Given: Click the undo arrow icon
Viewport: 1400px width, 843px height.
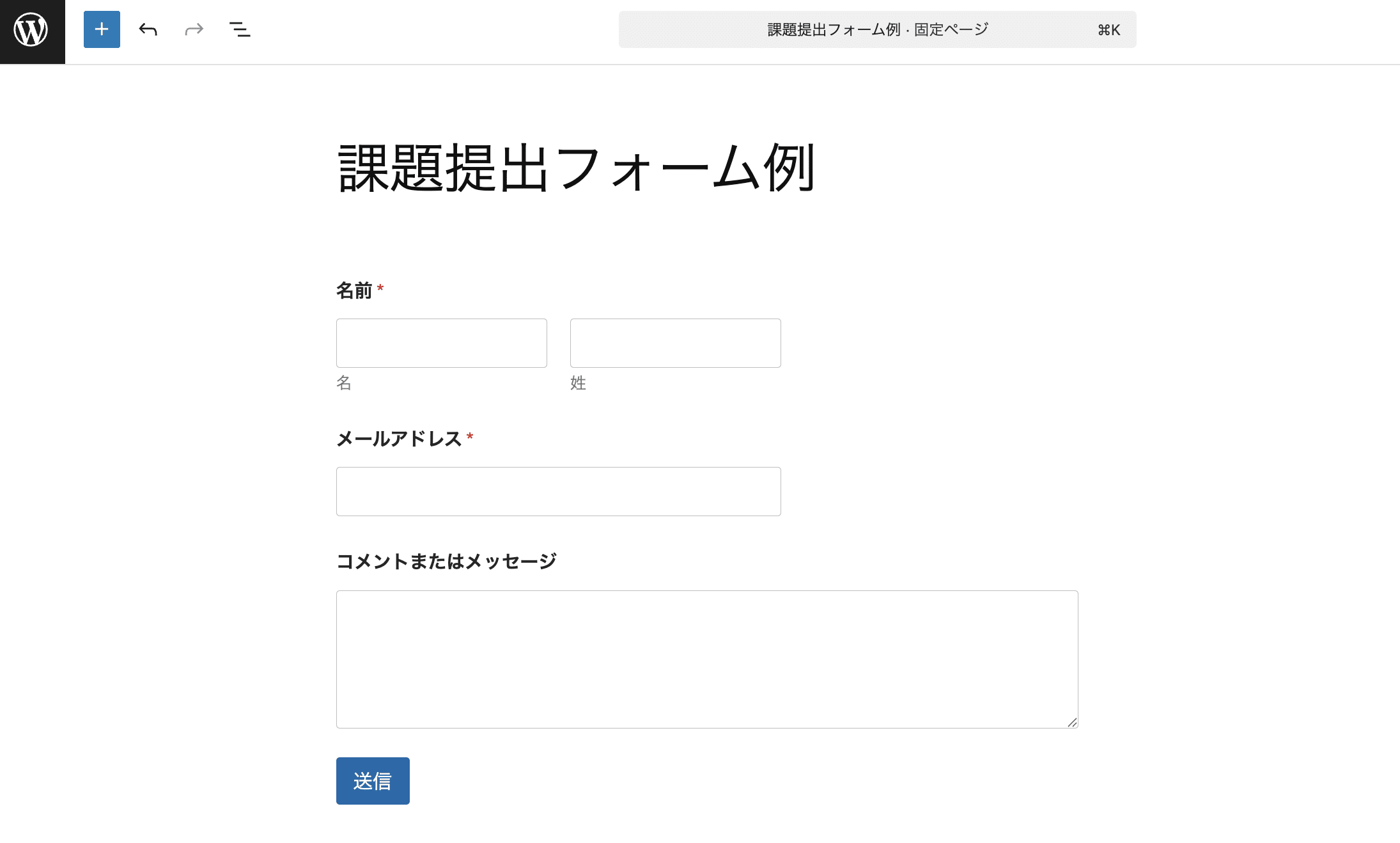Looking at the screenshot, I should (x=147, y=29).
